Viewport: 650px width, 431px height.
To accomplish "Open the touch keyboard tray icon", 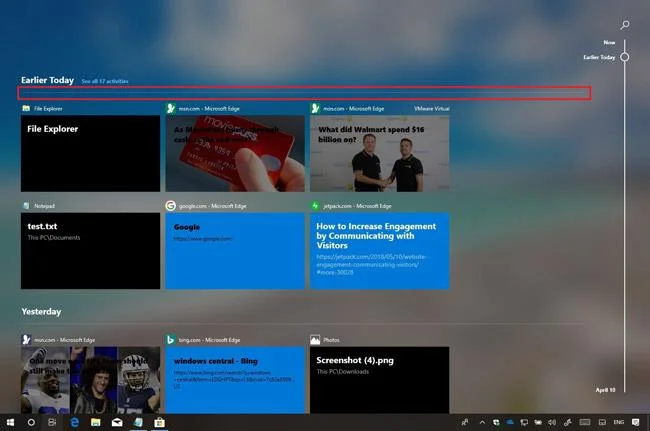I will (x=585, y=422).
